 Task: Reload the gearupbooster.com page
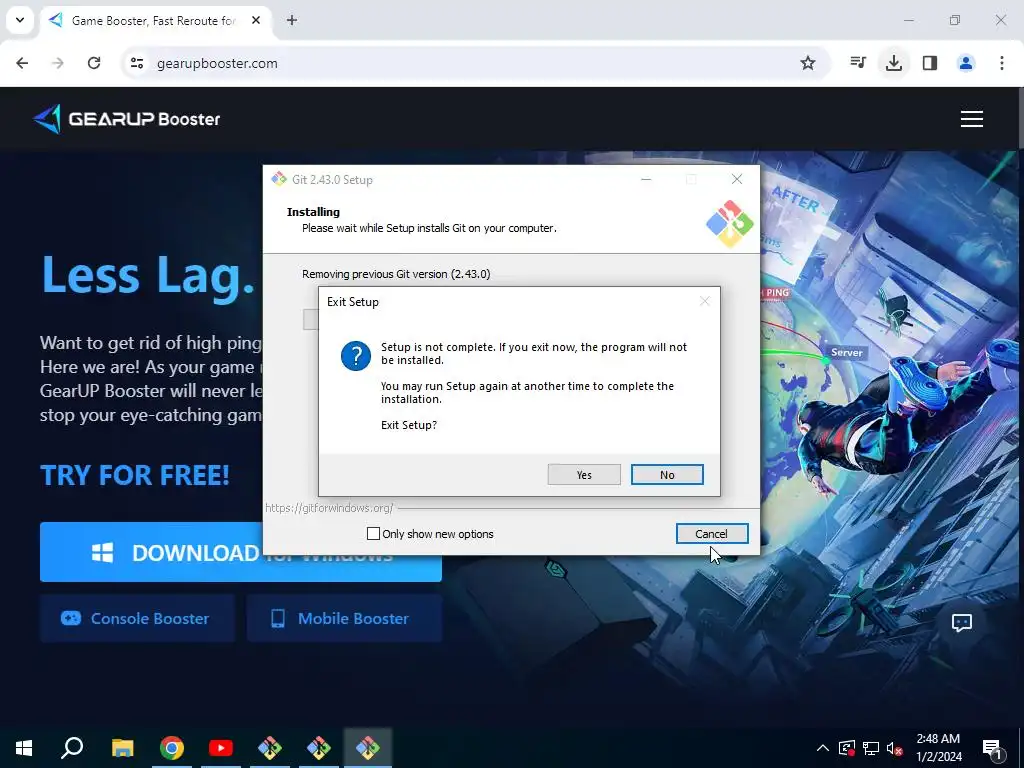coord(94,63)
